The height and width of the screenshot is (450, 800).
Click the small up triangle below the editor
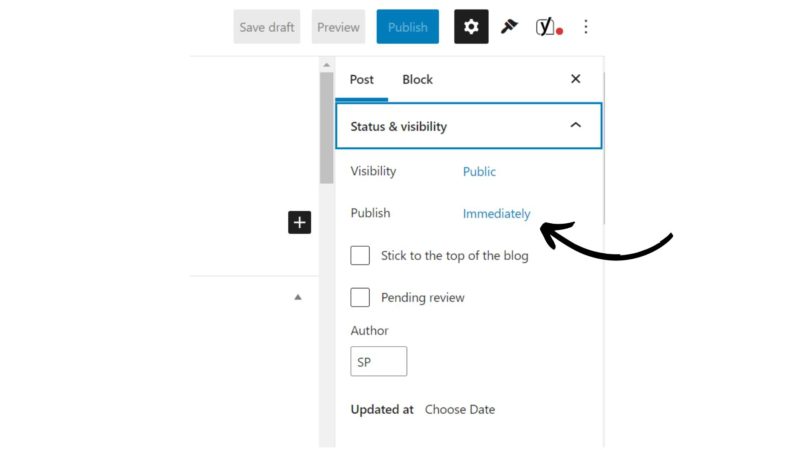pos(298,297)
